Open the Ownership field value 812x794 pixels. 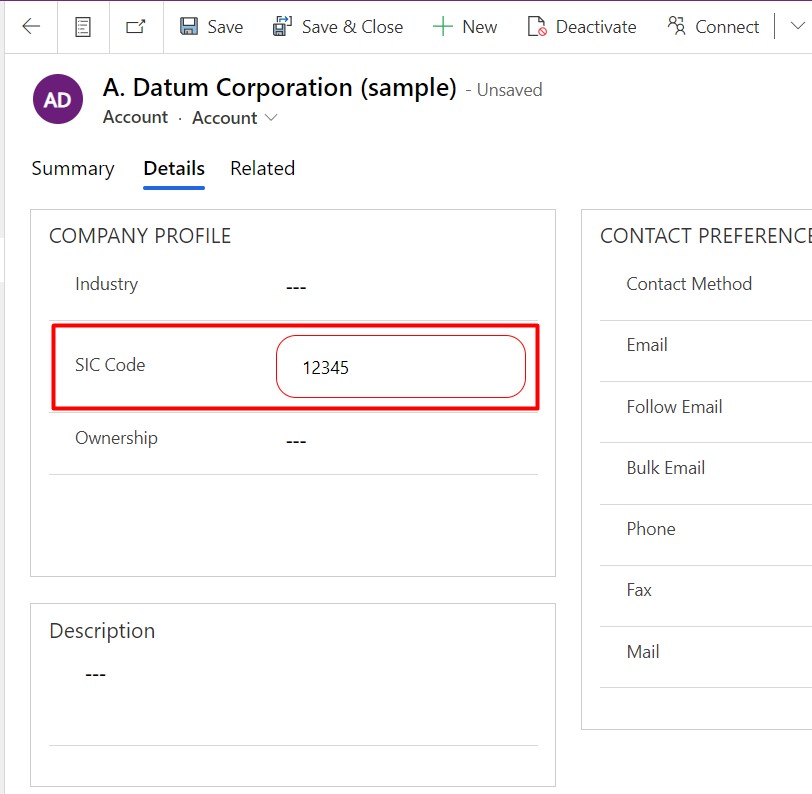[x=296, y=441]
